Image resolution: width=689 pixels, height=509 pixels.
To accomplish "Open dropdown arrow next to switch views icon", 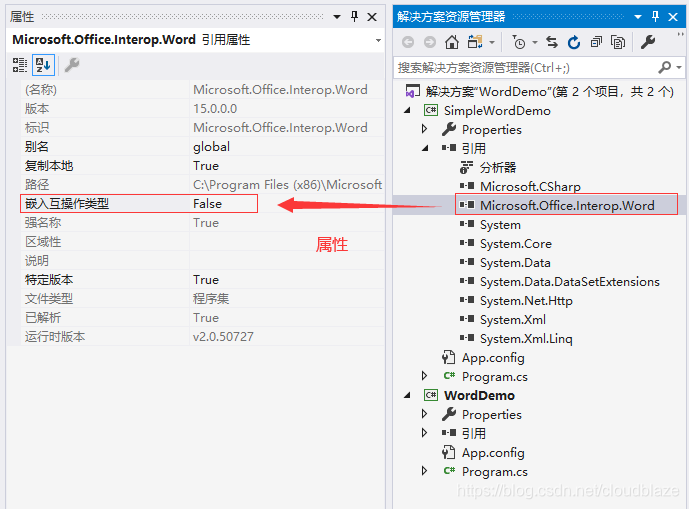I will click(492, 43).
